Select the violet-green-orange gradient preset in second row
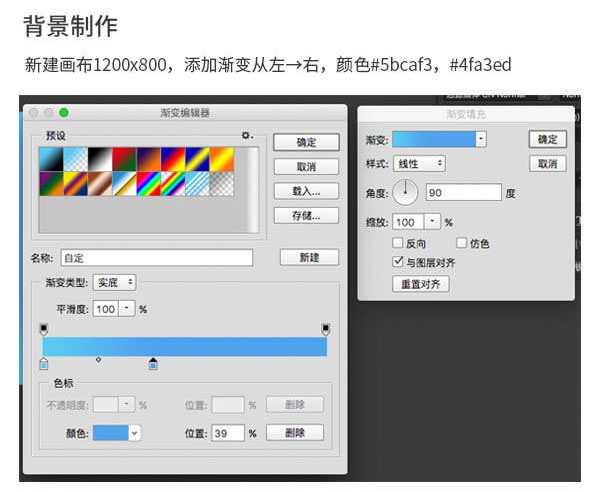Screen dimensions: 600x492 (51, 184)
